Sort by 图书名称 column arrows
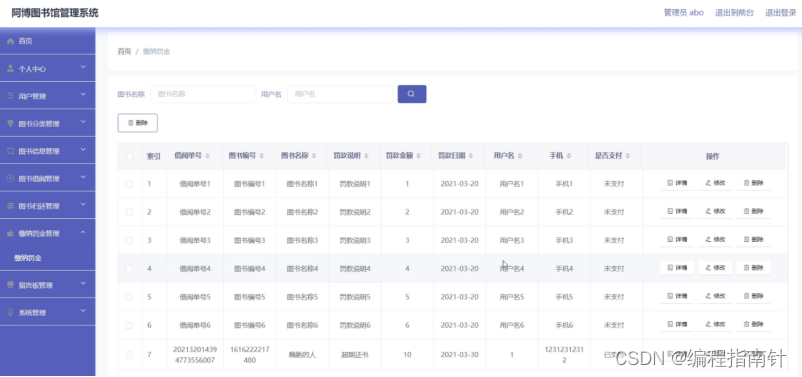This screenshot has height=377, width=802. click(314, 156)
